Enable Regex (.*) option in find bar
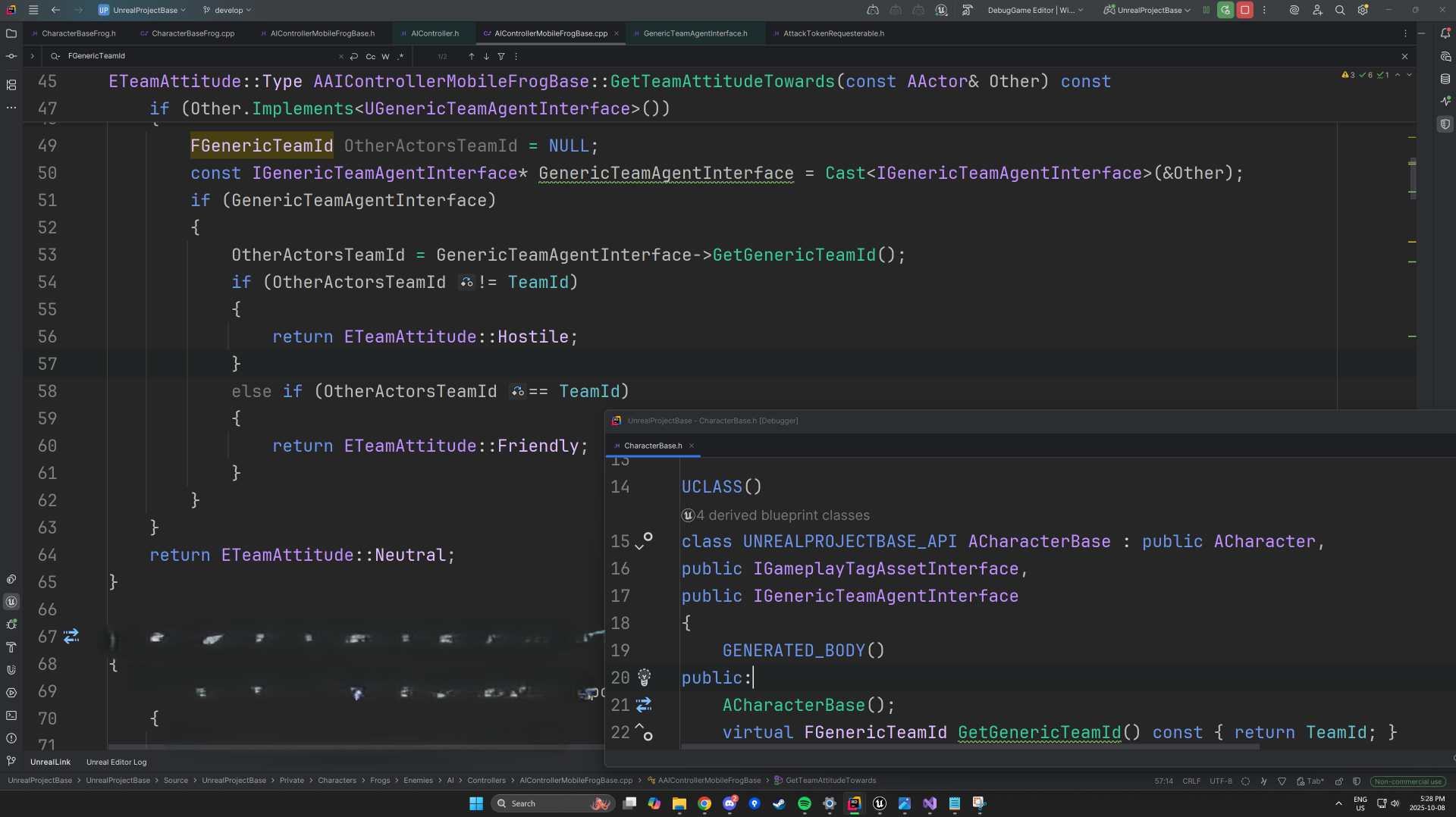1456x817 pixels. (x=400, y=56)
